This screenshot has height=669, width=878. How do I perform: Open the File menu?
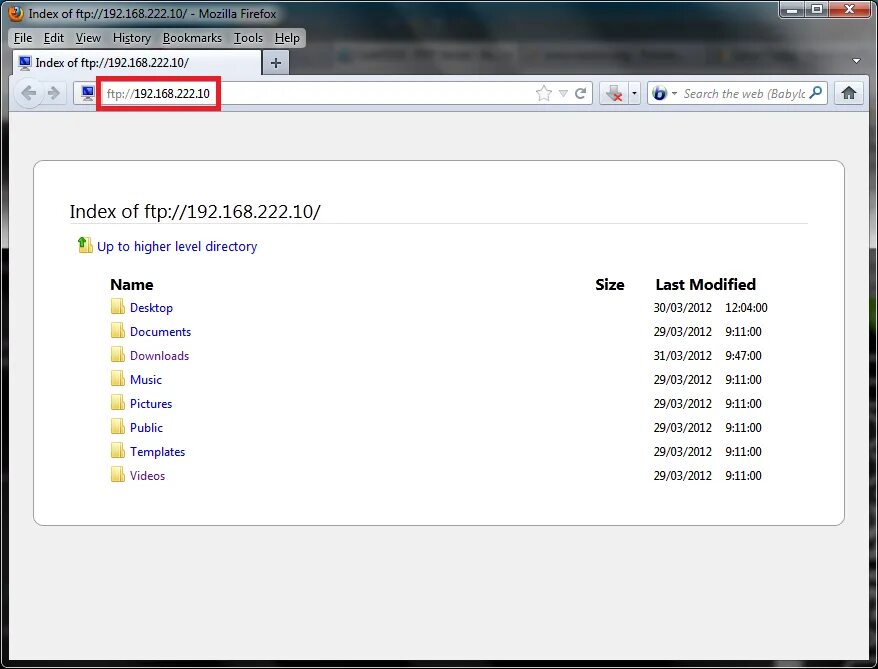(x=23, y=38)
